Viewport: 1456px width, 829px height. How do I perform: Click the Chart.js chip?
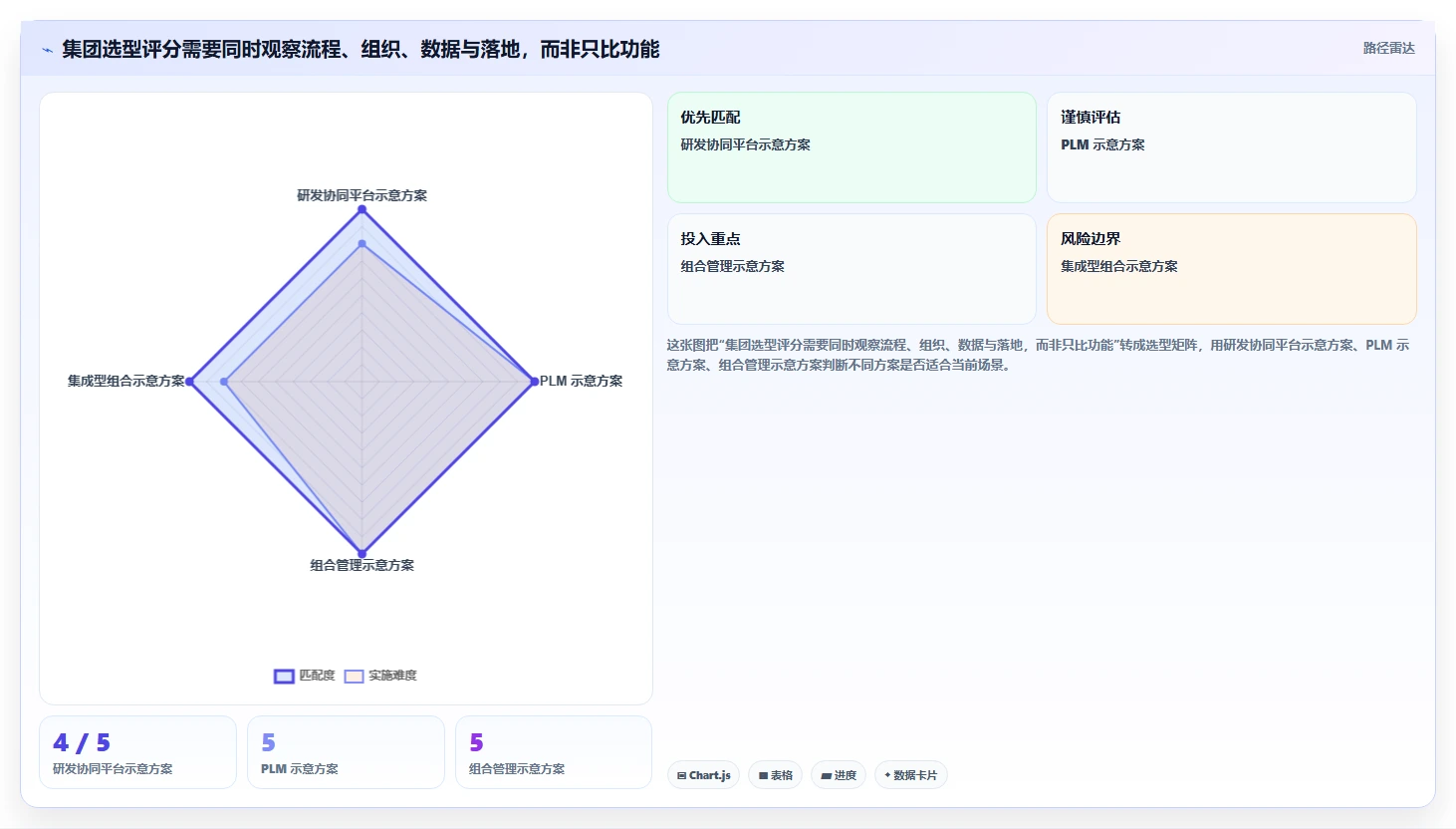click(703, 775)
